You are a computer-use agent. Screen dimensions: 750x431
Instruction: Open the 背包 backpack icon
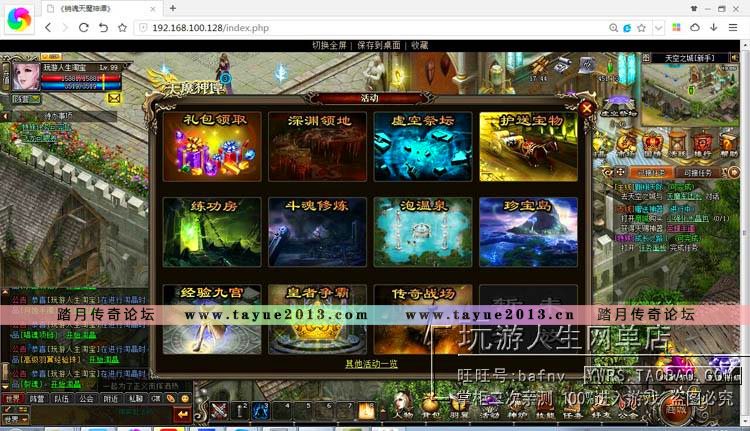[430, 407]
